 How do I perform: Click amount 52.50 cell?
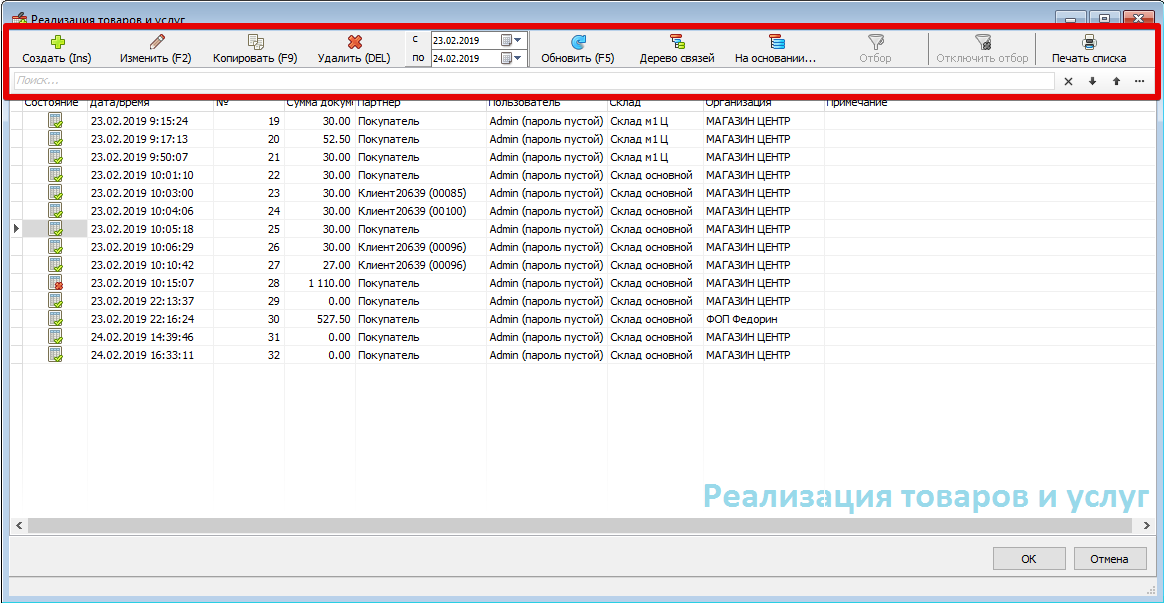tap(320, 139)
